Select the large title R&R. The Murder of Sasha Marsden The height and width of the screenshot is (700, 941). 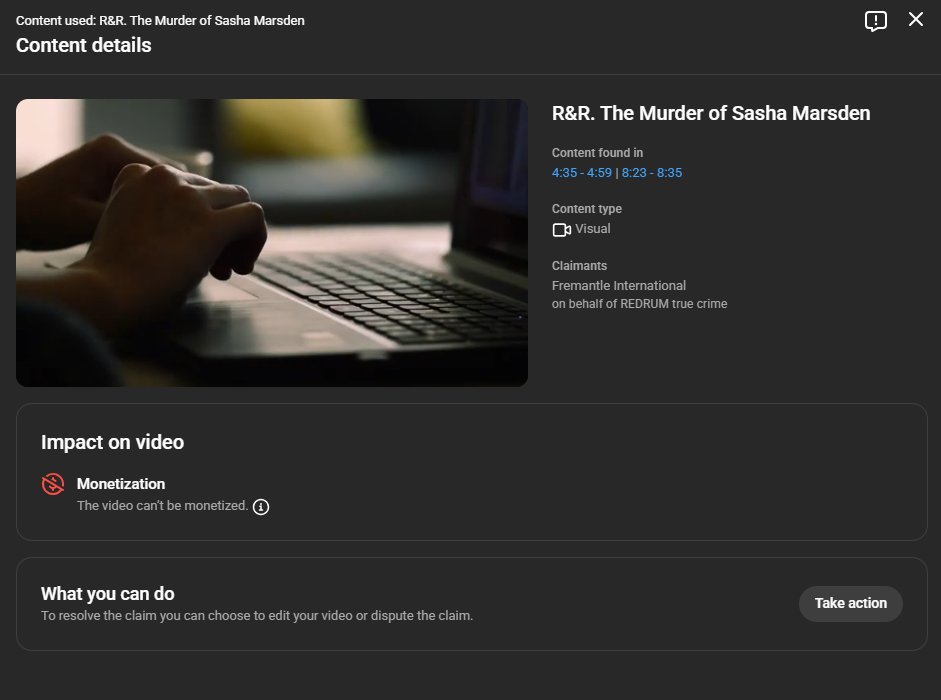[711, 113]
